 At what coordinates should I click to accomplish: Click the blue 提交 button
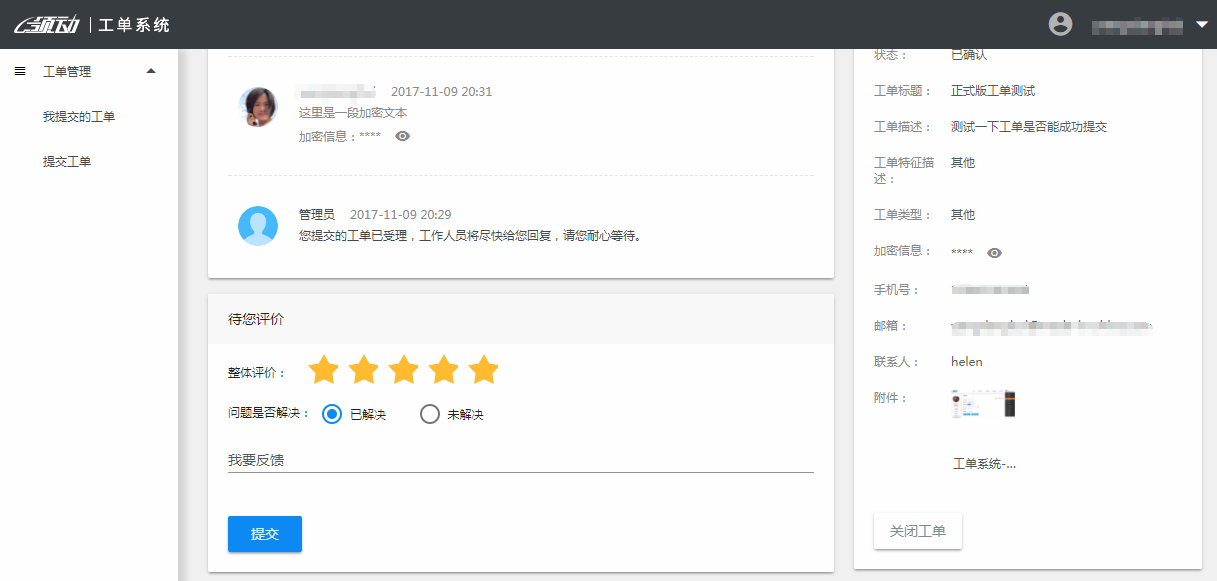pos(265,534)
